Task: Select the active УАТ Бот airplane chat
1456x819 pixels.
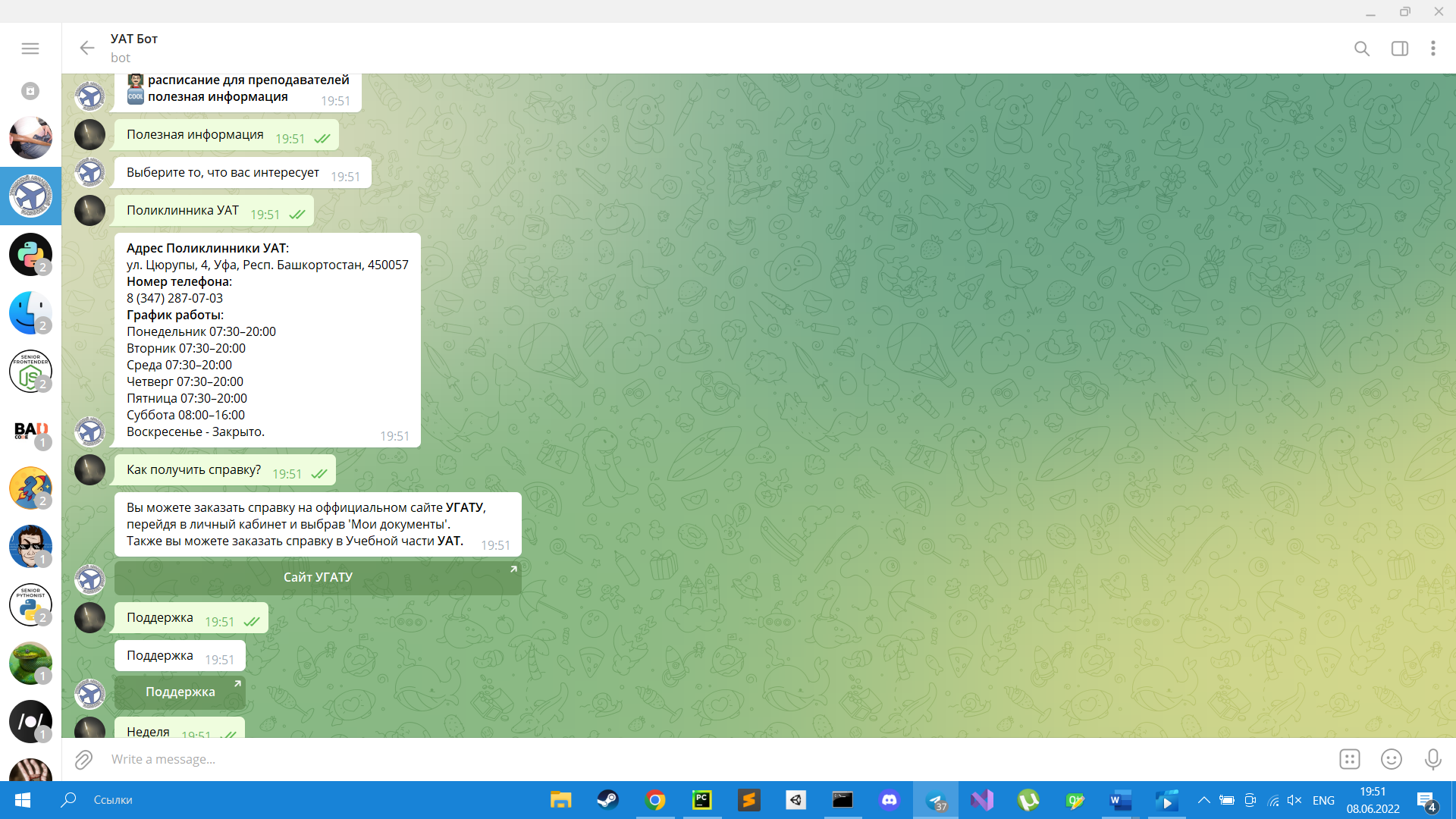Action: [30, 196]
